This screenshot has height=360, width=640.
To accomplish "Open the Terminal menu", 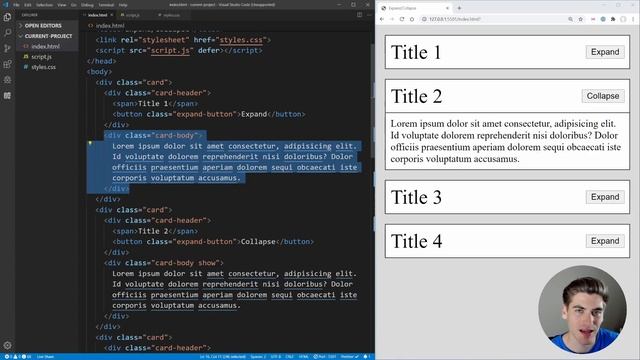I will click(x=106, y=5).
